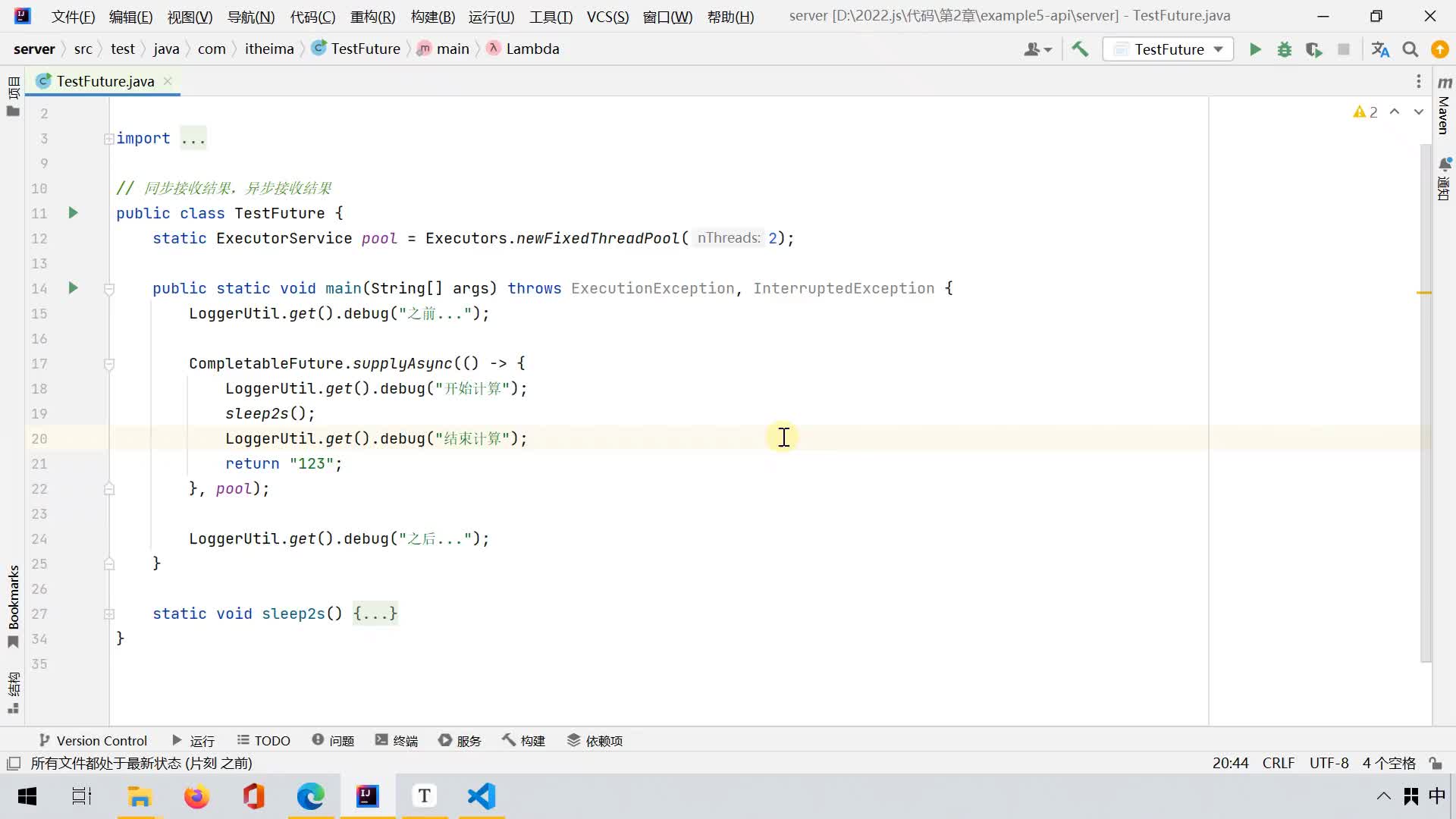This screenshot has height=819, width=1456.
Task: Open the Structure tool window
Action: point(13,693)
